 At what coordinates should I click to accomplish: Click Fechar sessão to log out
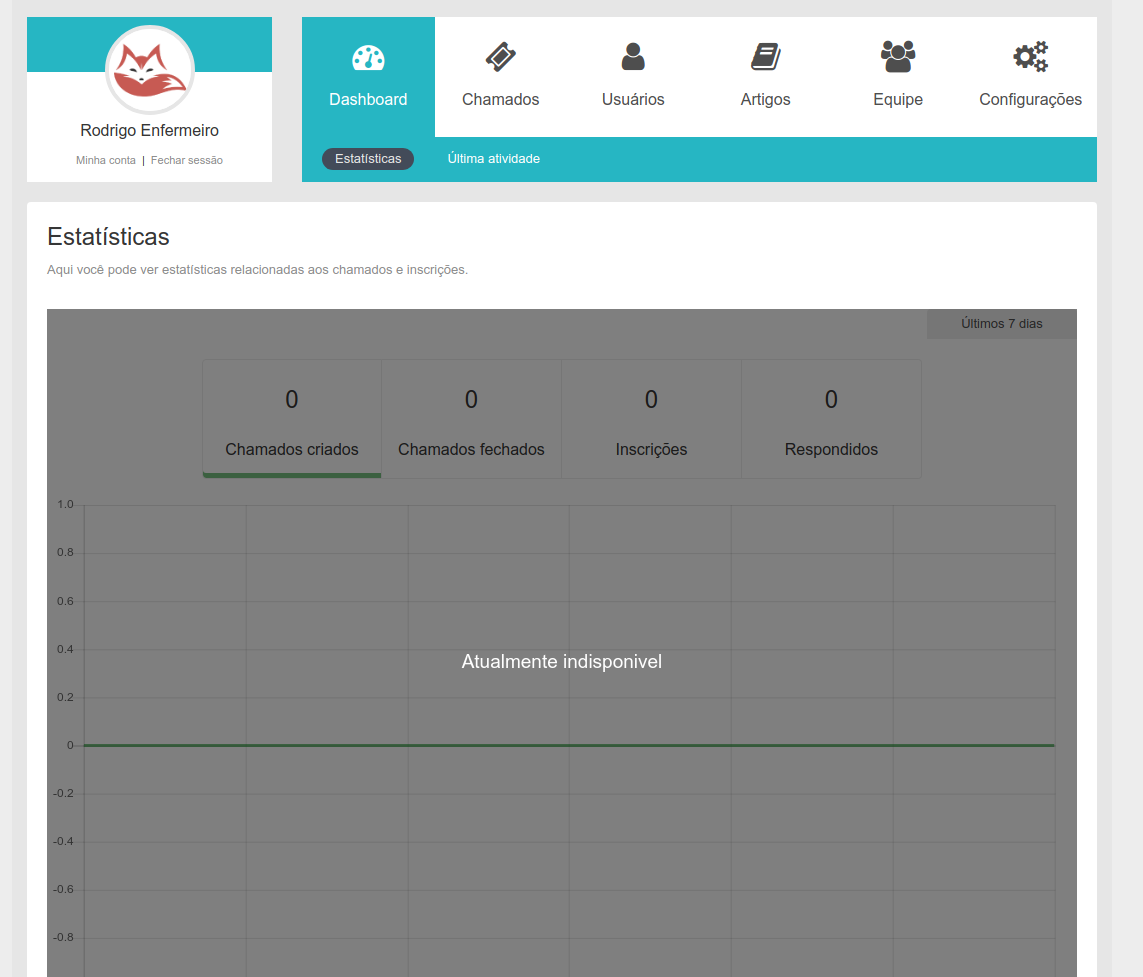186,160
